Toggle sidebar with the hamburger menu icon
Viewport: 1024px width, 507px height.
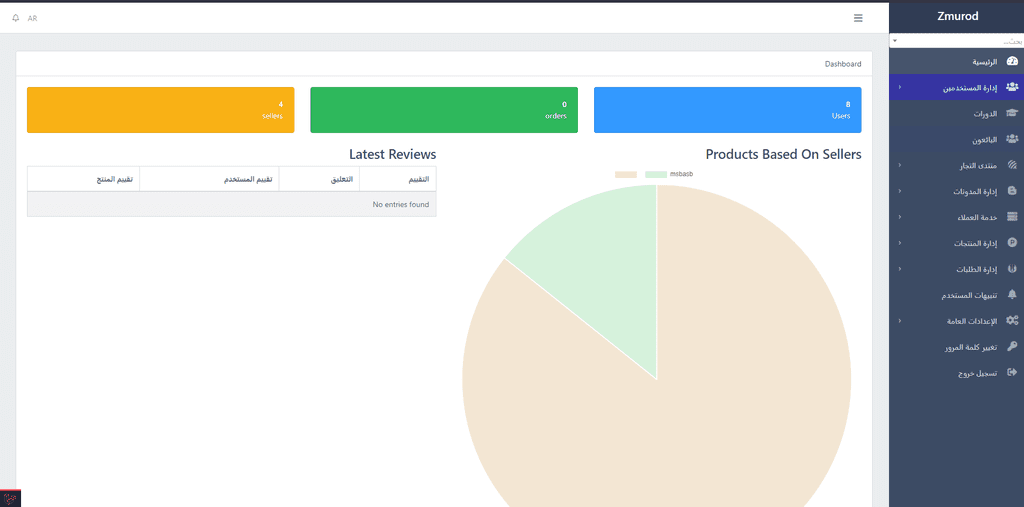858,18
